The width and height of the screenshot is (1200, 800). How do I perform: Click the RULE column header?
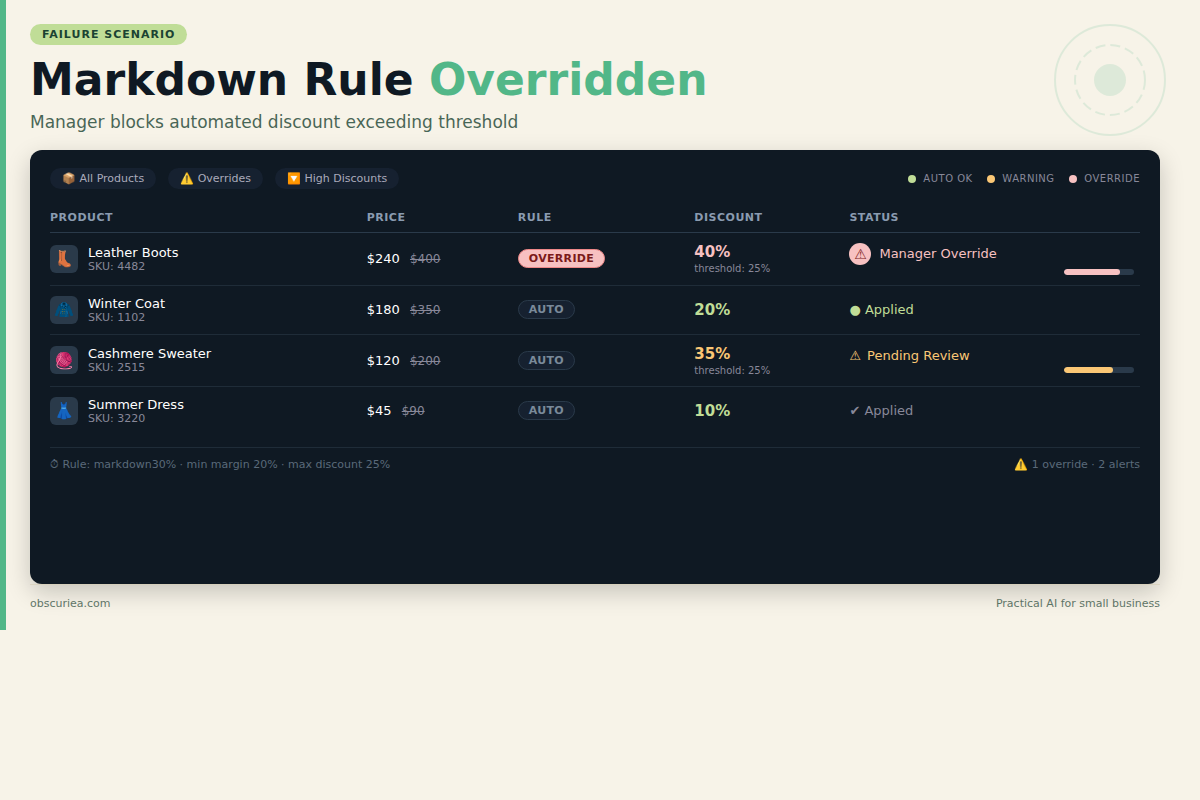point(534,217)
